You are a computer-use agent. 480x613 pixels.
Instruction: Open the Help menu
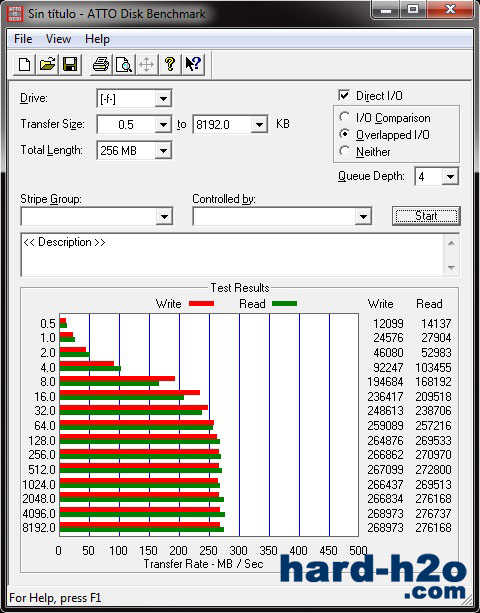[97, 39]
